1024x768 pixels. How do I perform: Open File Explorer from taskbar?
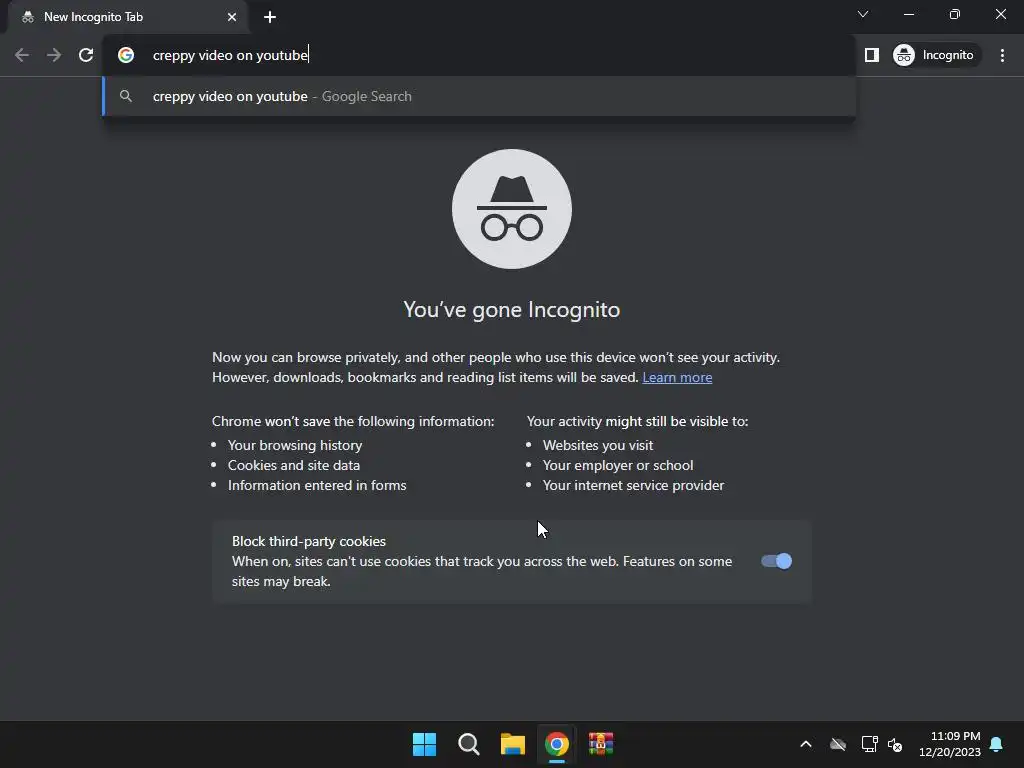tap(513, 744)
